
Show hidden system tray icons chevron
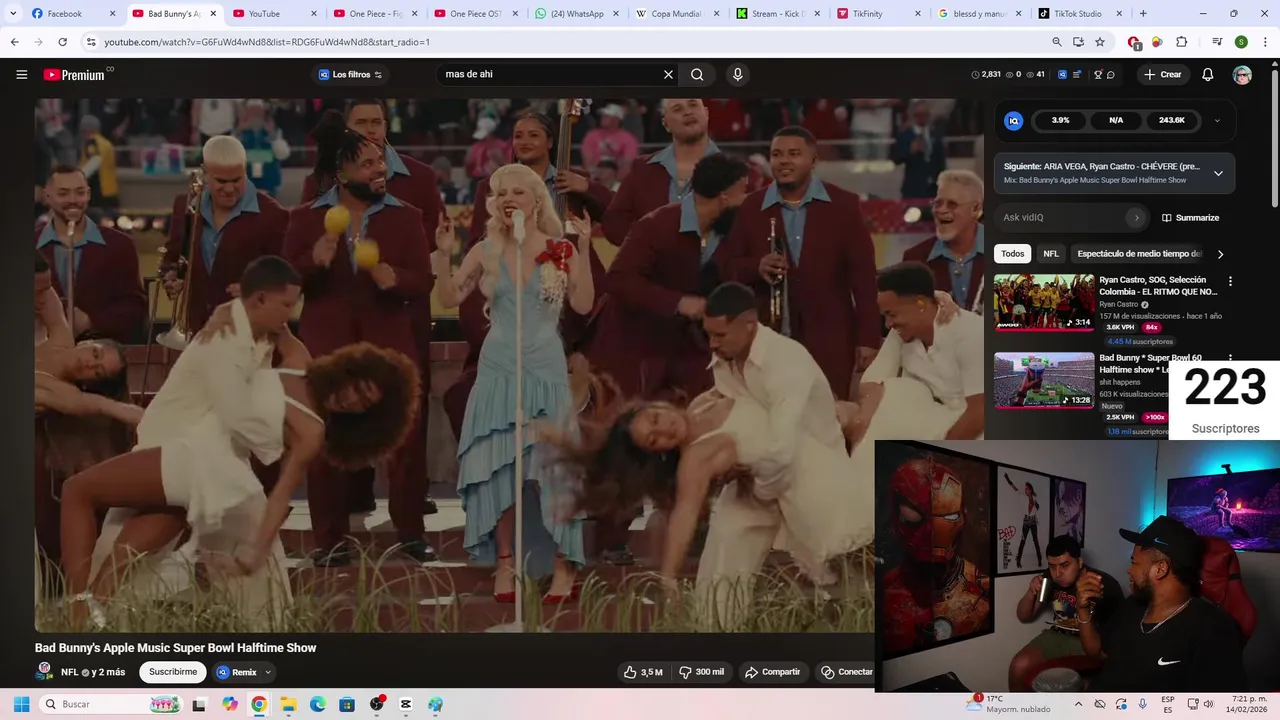tap(1078, 704)
